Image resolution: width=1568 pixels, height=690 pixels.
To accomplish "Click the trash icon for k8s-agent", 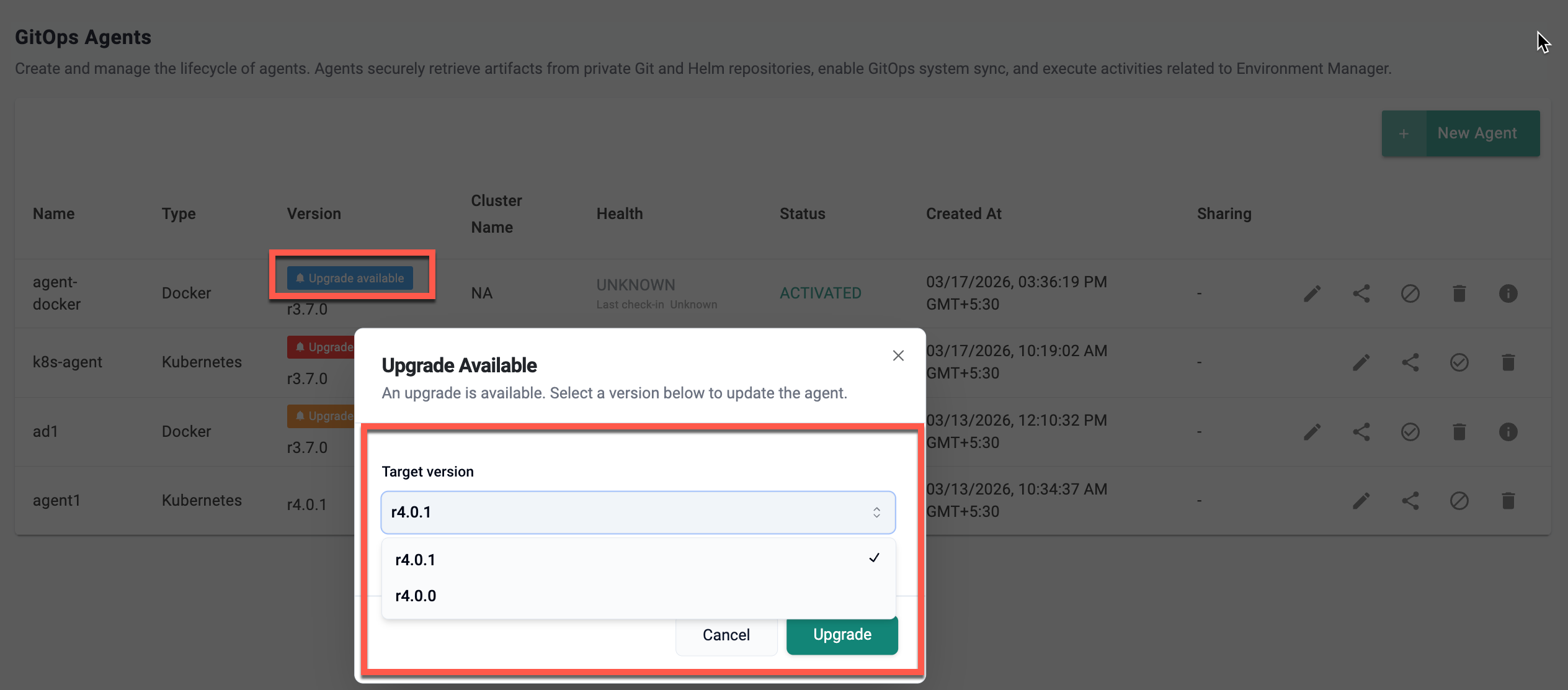I will (1508, 362).
